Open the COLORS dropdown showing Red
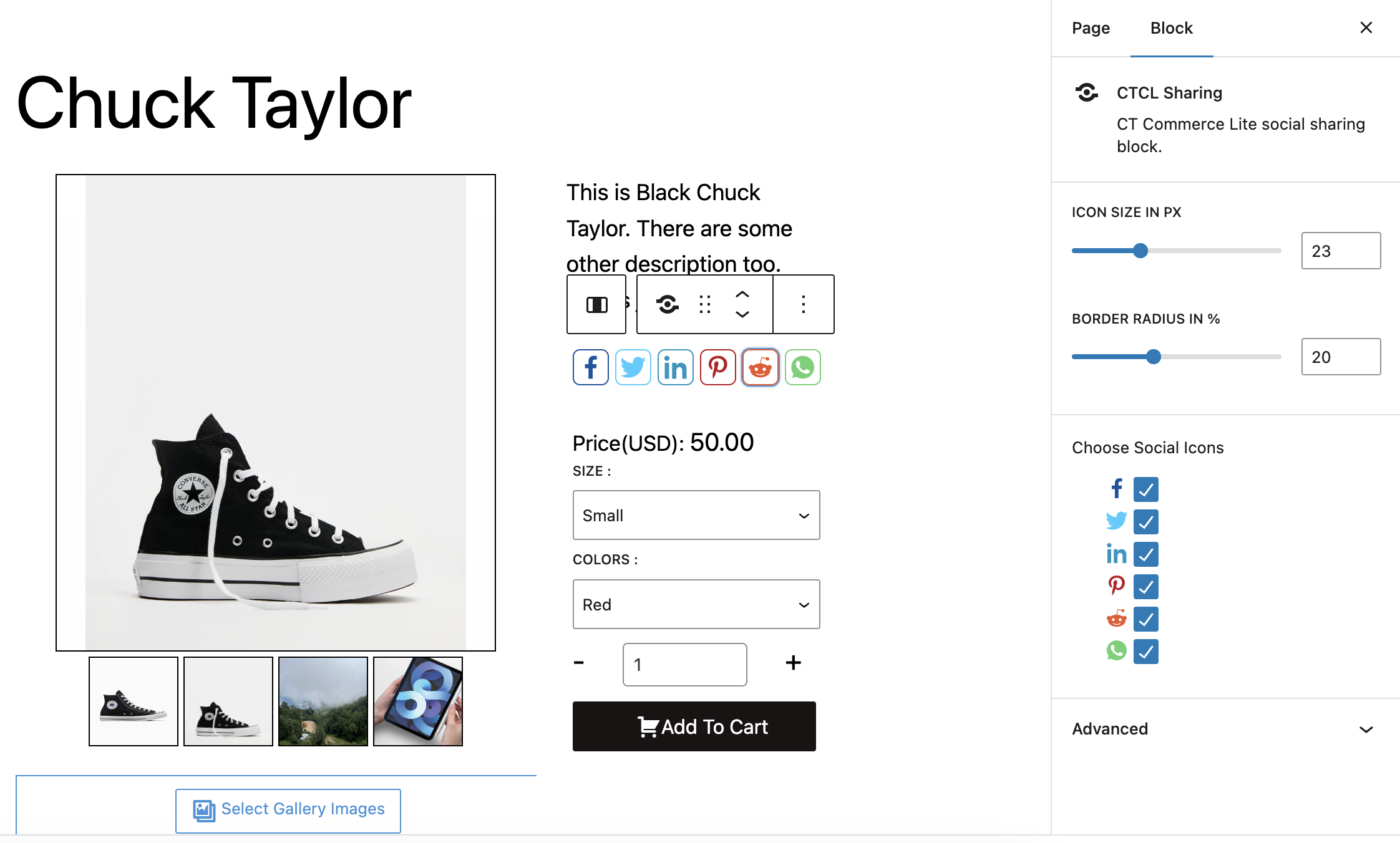The image size is (1400, 843). [x=696, y=604]
